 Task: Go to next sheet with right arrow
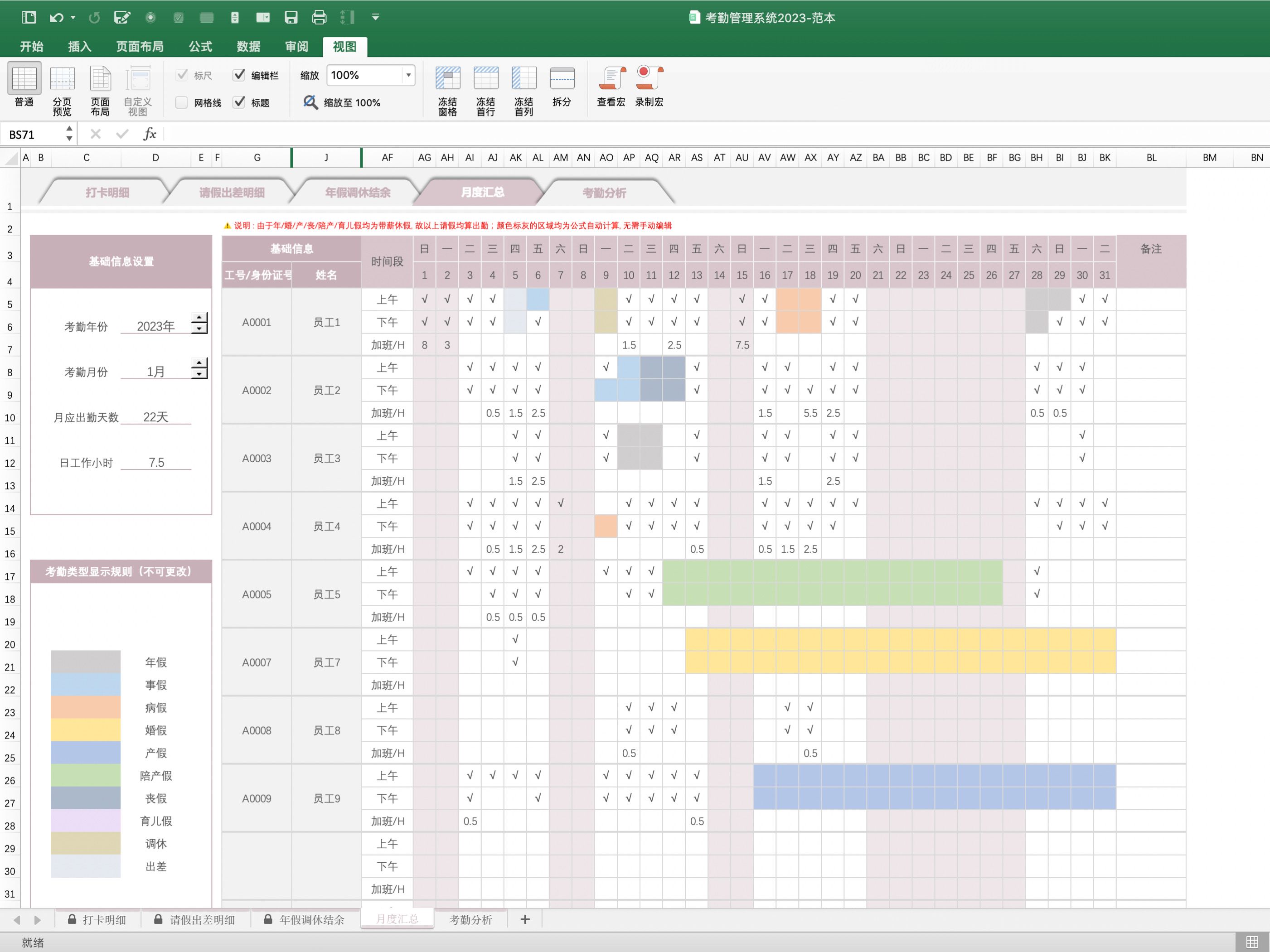click(37, 920)
